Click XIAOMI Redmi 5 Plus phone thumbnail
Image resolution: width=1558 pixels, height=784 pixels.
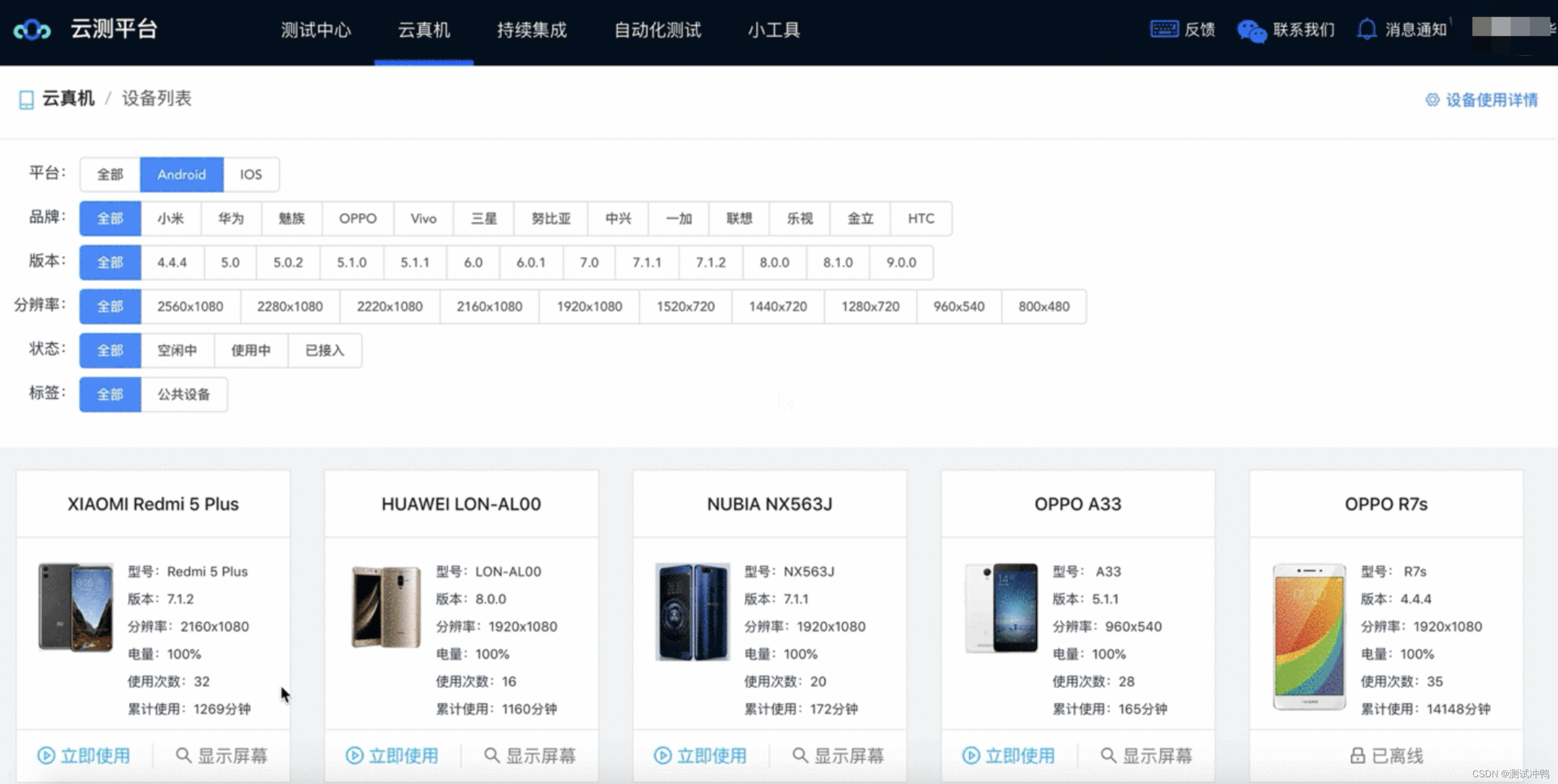pos(75,607)
